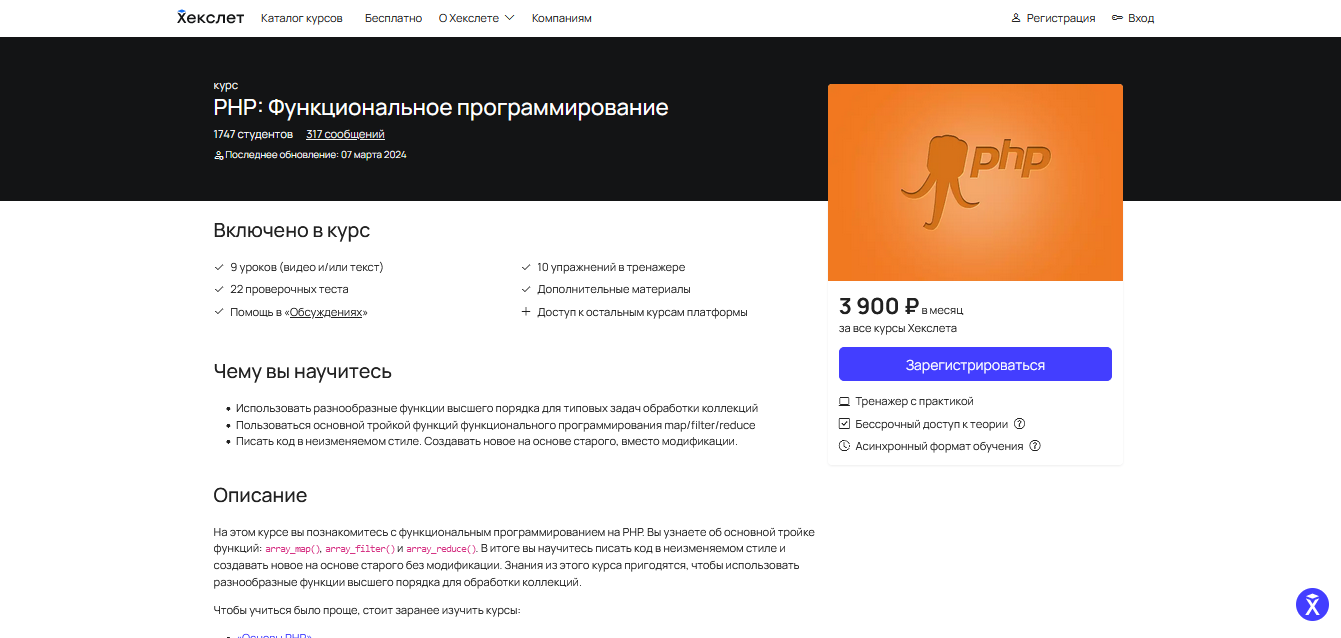The image size is (1341, 638).
Task: Click the Включено в курс heading
Action: tap(292, 230)
